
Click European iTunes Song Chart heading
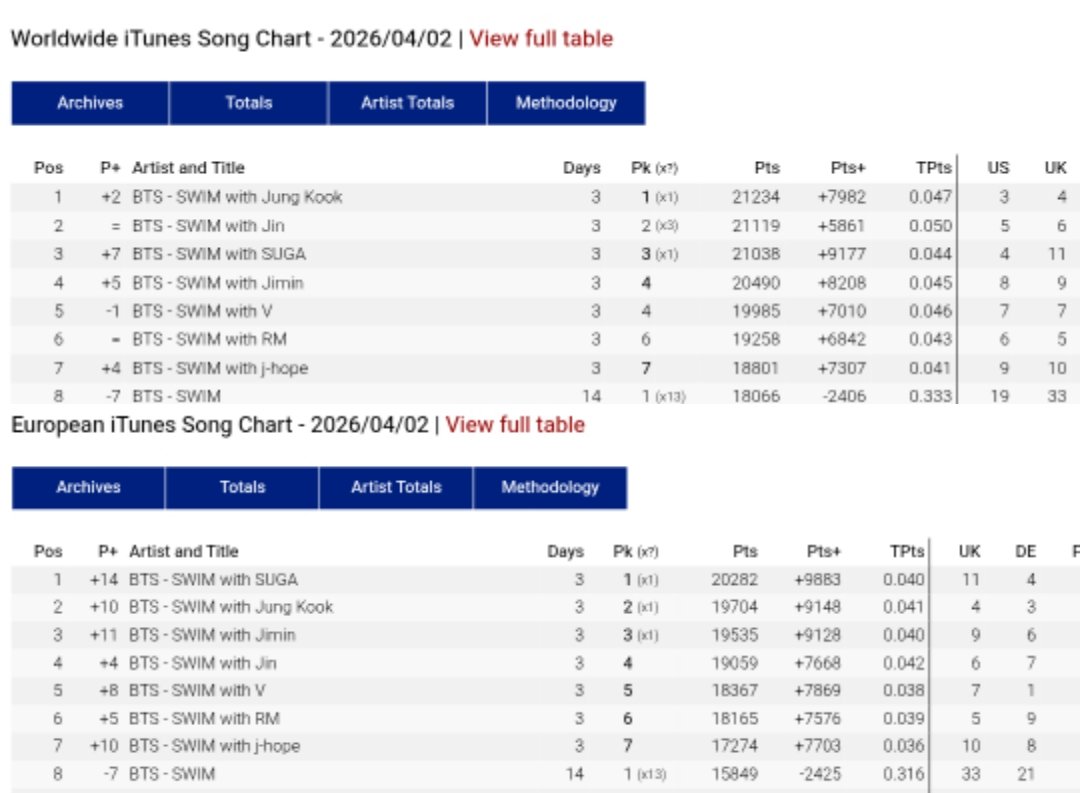coord(220,424)
